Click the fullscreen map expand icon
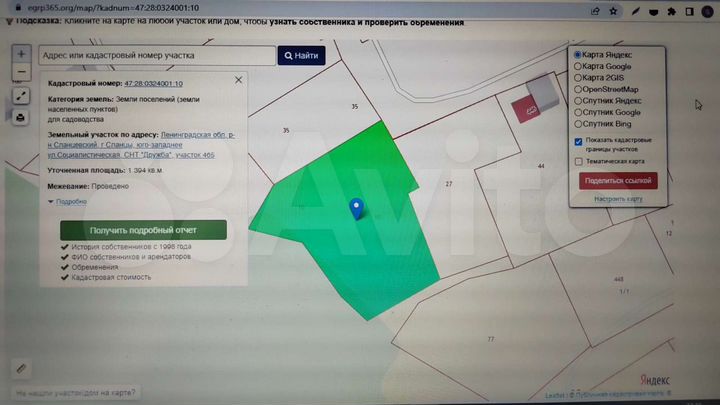Viewport: 720px width, 405px height. tap(21, 96)
